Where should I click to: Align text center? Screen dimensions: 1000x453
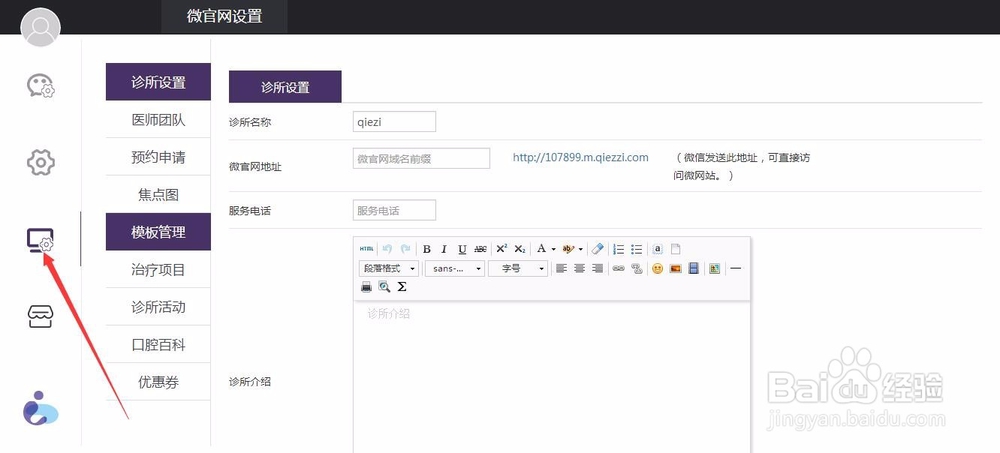[x=580, y=269]
